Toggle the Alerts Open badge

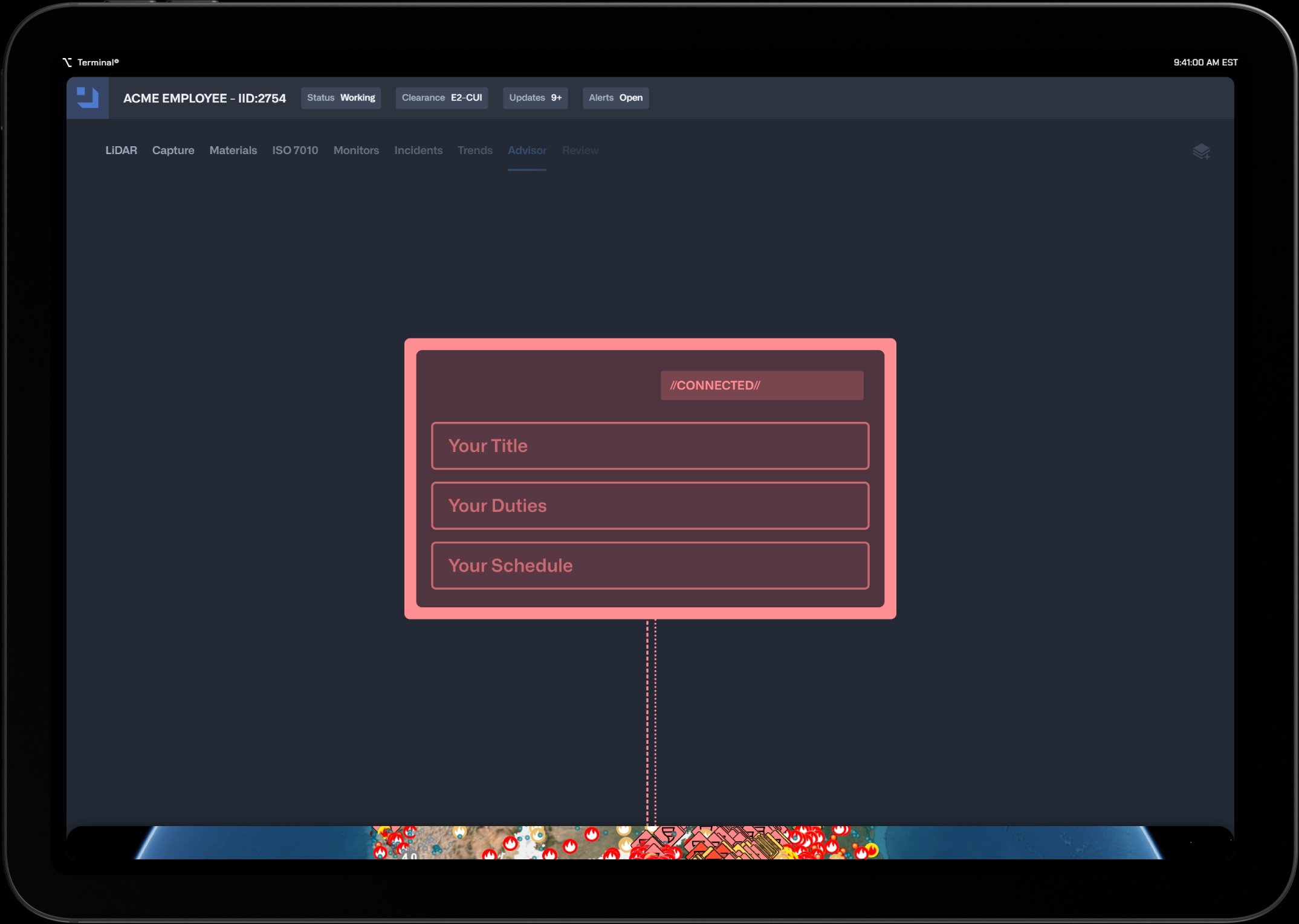(x=615, y=98)
